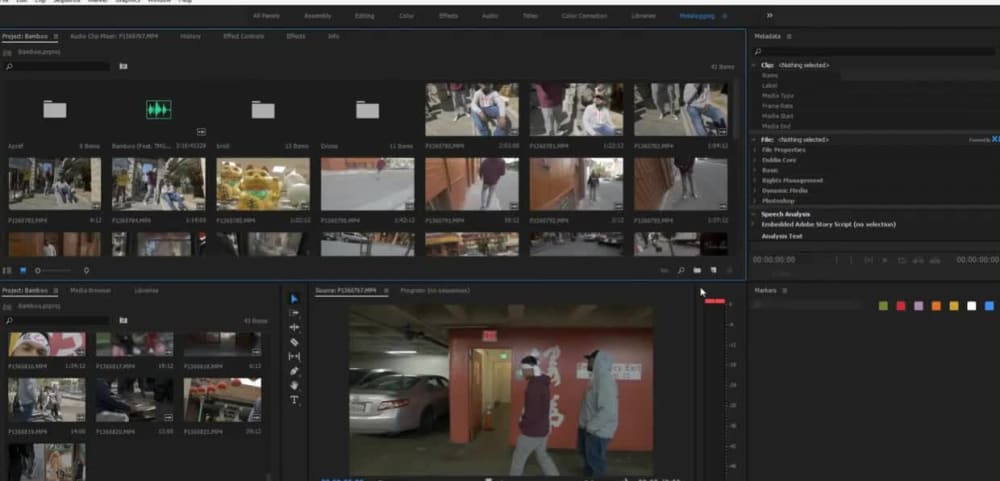
Task: Expand Dublin Core metadata group
Action: (754, 160)
